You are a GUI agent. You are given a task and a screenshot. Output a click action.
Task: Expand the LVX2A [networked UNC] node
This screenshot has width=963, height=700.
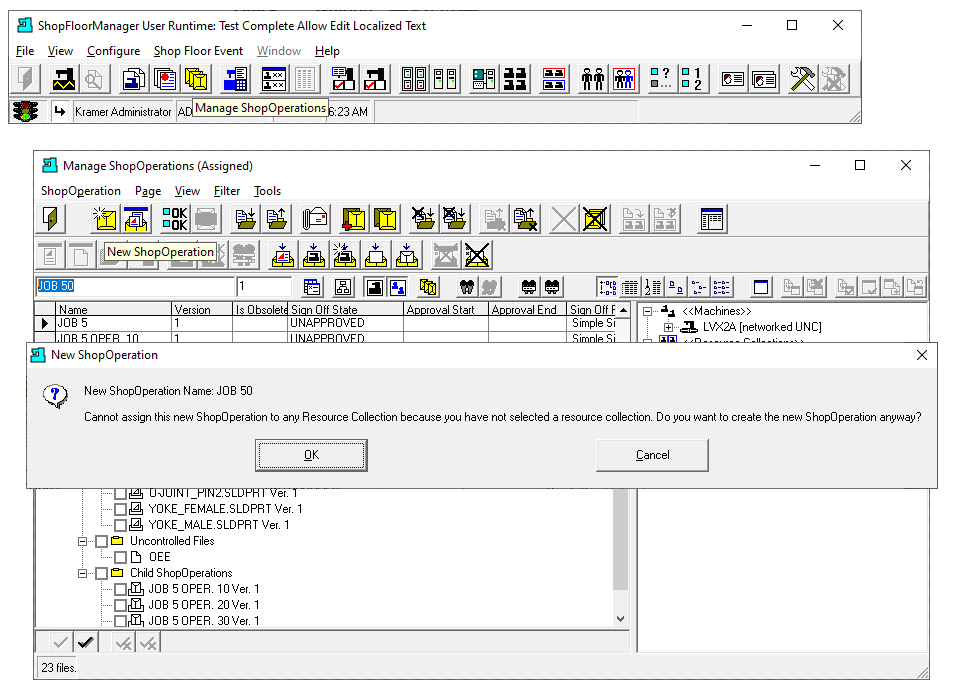668,327
